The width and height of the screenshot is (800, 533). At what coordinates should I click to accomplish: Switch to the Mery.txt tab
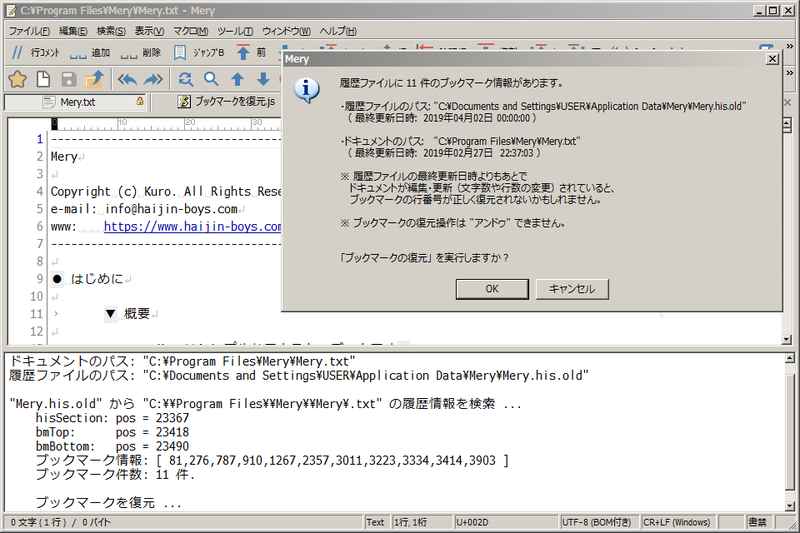click(x=78, y=102)
